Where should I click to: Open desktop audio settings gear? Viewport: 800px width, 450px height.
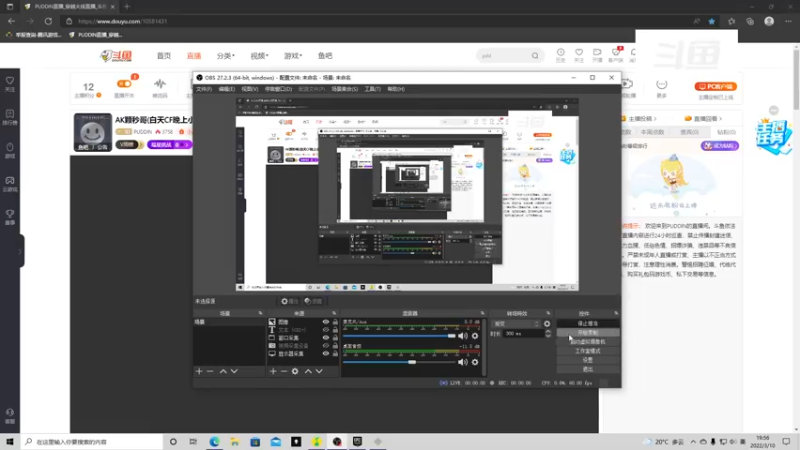pyautogui.click(x=475, y=362)
